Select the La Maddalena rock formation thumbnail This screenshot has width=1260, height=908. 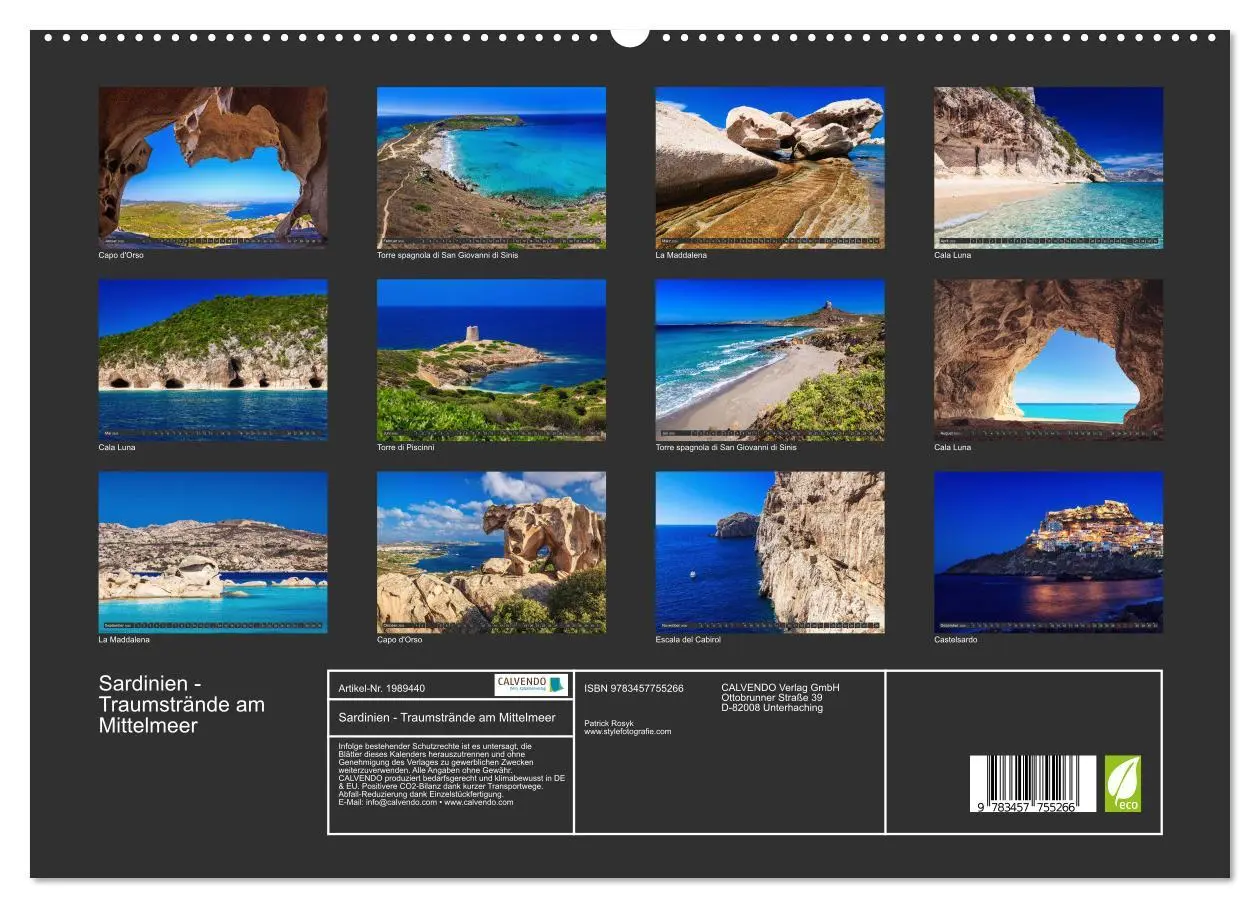pyautogui.click(x=768, y=165)
